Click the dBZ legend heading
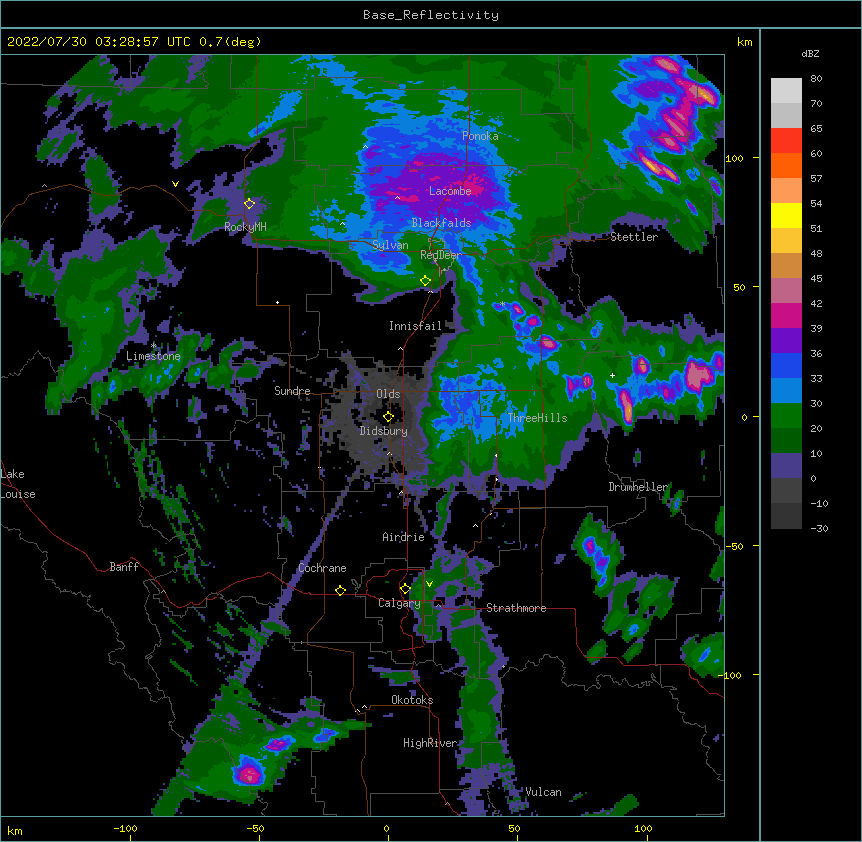 pyautogui.click(x=810, y=54)
